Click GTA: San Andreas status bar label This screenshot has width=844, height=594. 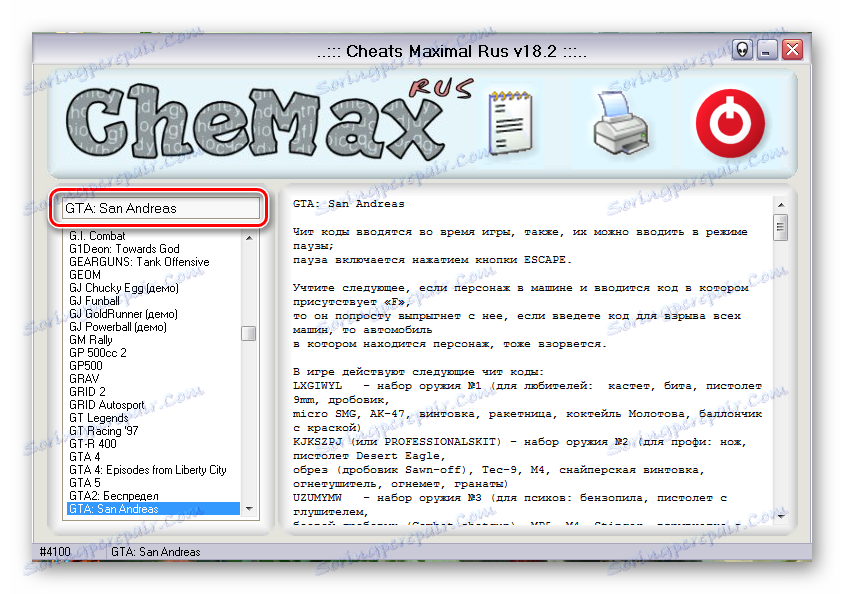click(x=156, y=551)
